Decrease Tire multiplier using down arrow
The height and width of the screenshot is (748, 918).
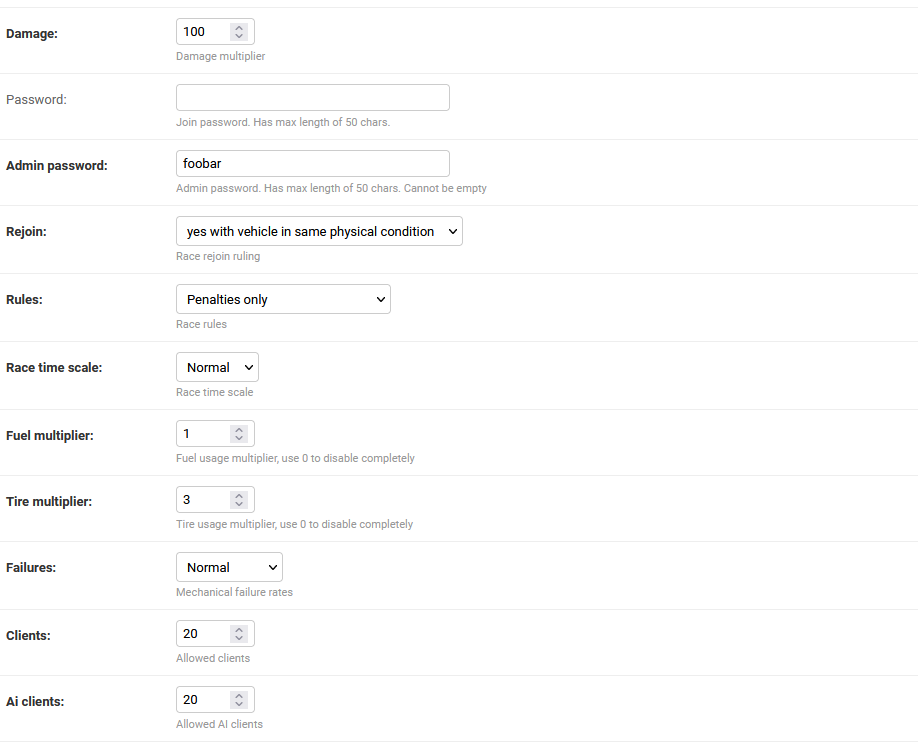pos(238,504)
